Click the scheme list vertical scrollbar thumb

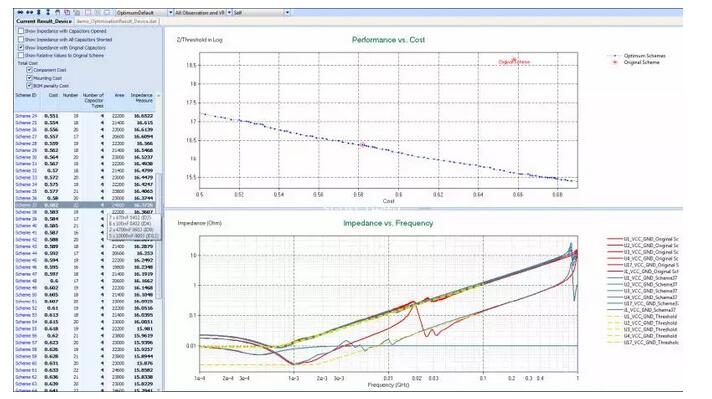158,236
